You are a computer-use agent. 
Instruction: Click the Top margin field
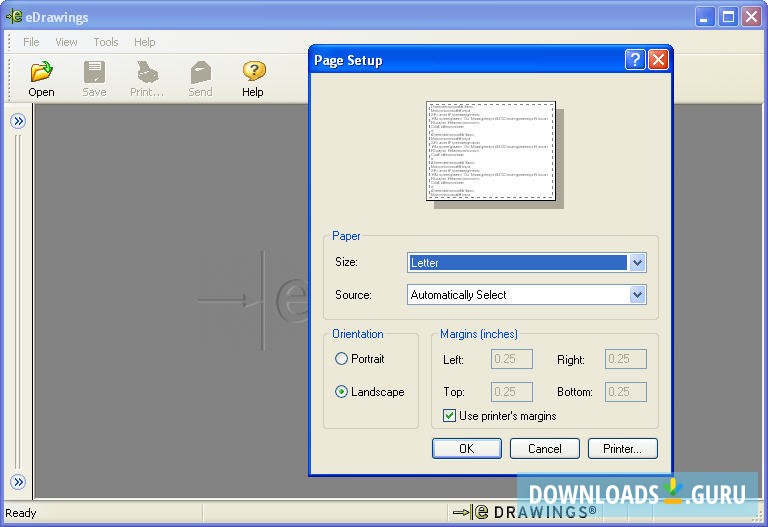(512, 392)
